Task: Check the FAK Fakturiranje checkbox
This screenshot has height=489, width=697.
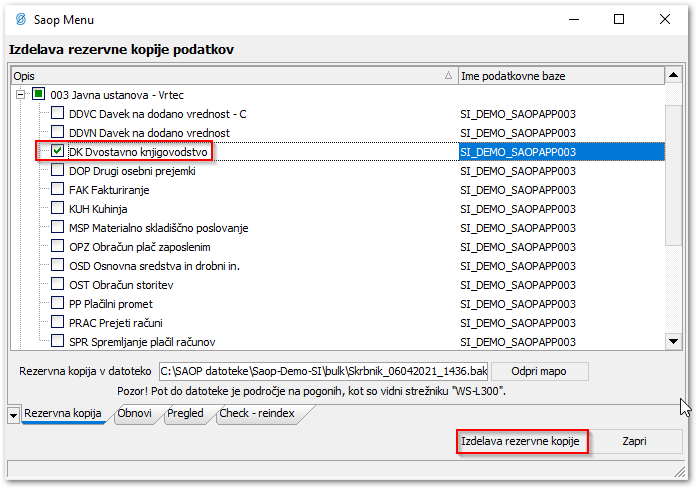Action: pos(57,189)
